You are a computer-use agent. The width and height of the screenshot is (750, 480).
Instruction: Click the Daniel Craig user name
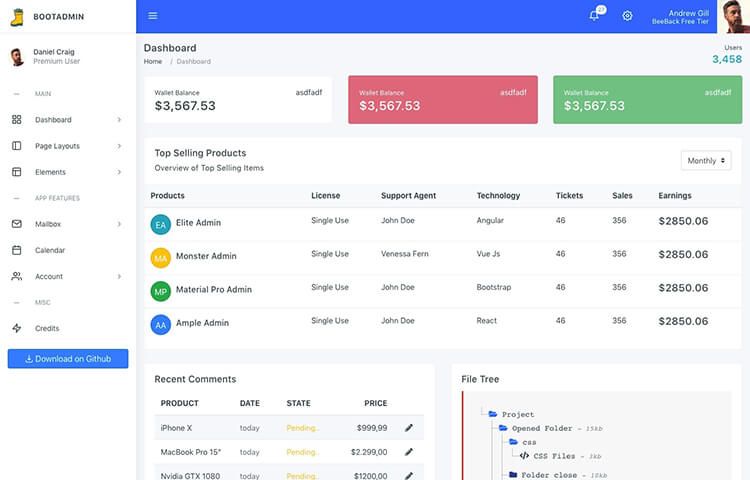point(54,52)
